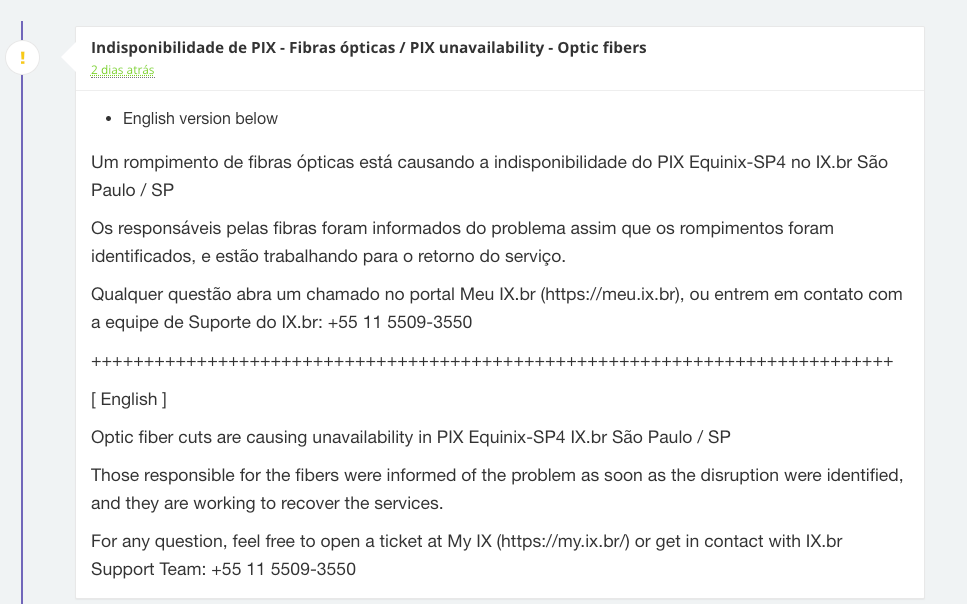Click the incident card header area

[500, 57]
